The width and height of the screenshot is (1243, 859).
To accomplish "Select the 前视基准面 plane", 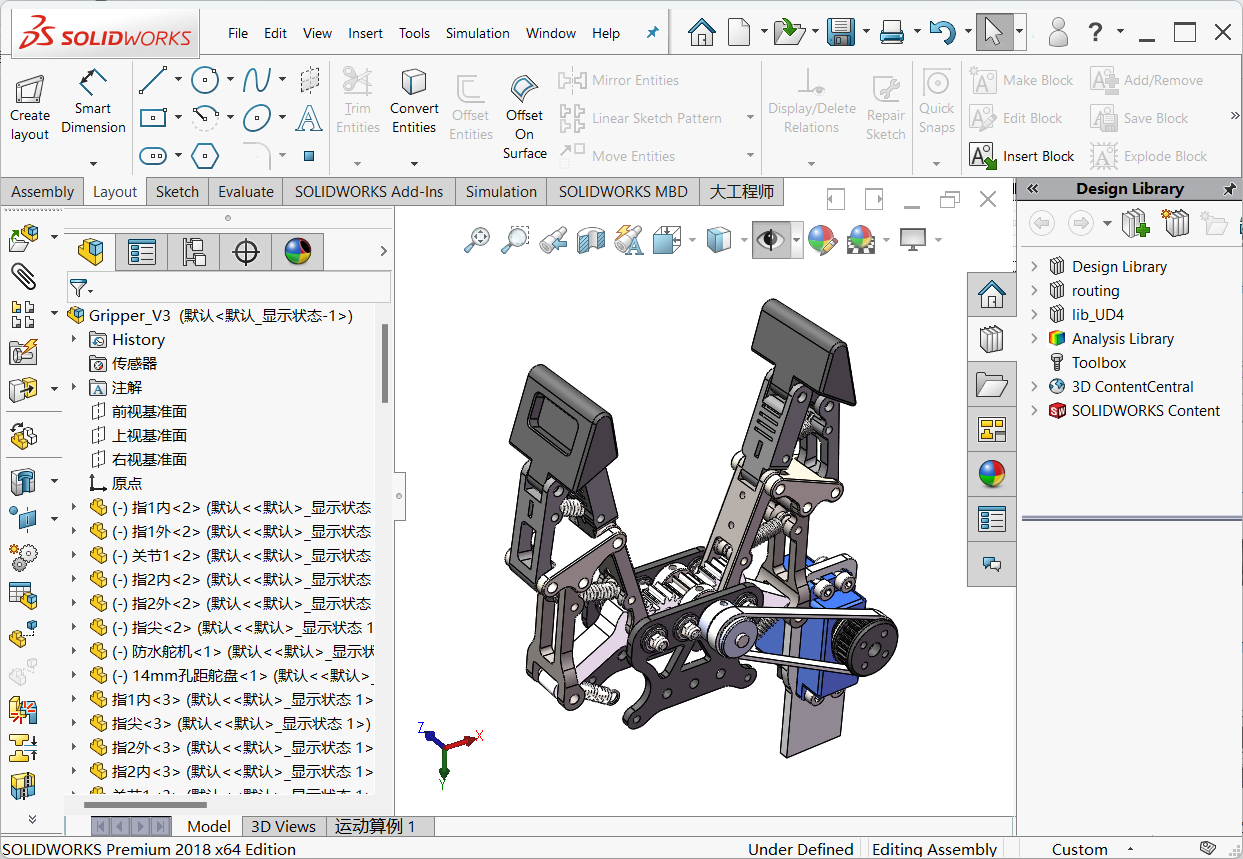I will (149, 411).
